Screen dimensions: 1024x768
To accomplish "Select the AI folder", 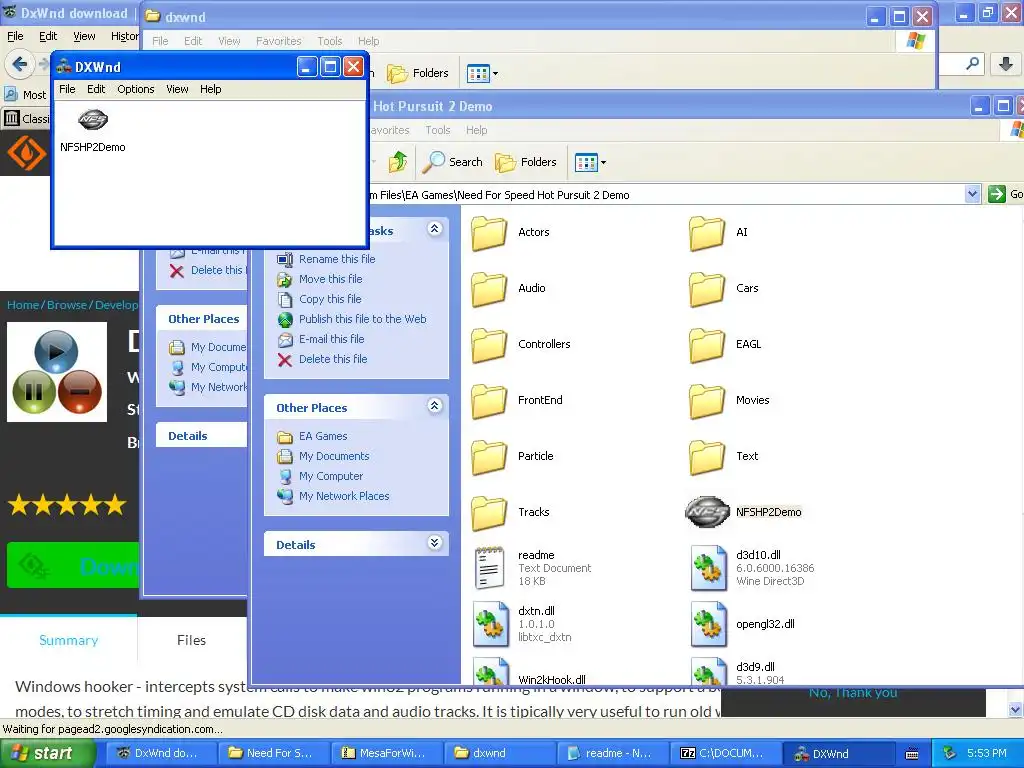I will coord(718,232).
